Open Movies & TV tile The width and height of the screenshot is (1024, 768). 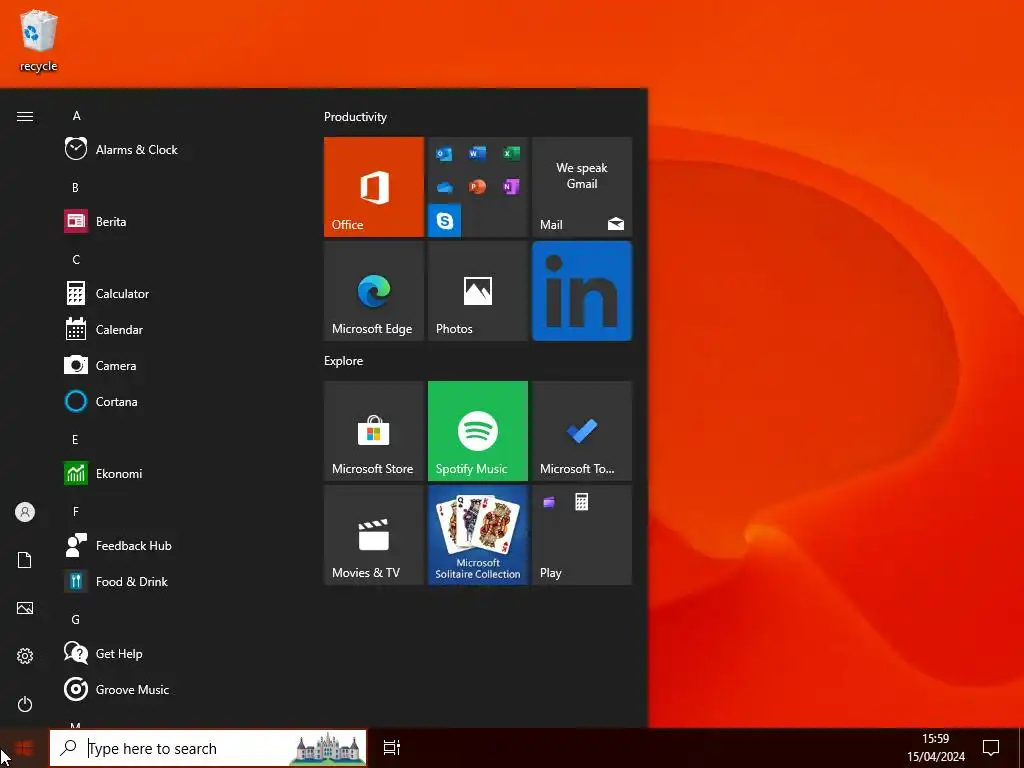click(x=374, y=535)
